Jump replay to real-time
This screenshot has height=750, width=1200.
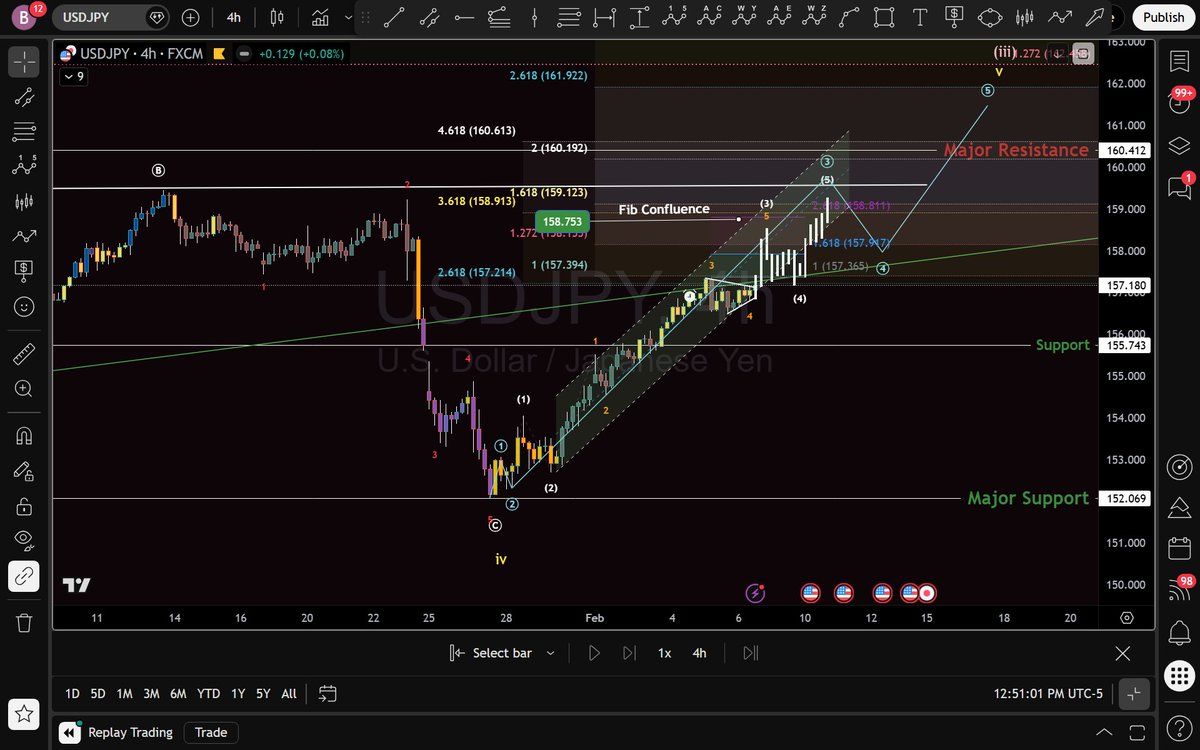click(x=751, y=653)
